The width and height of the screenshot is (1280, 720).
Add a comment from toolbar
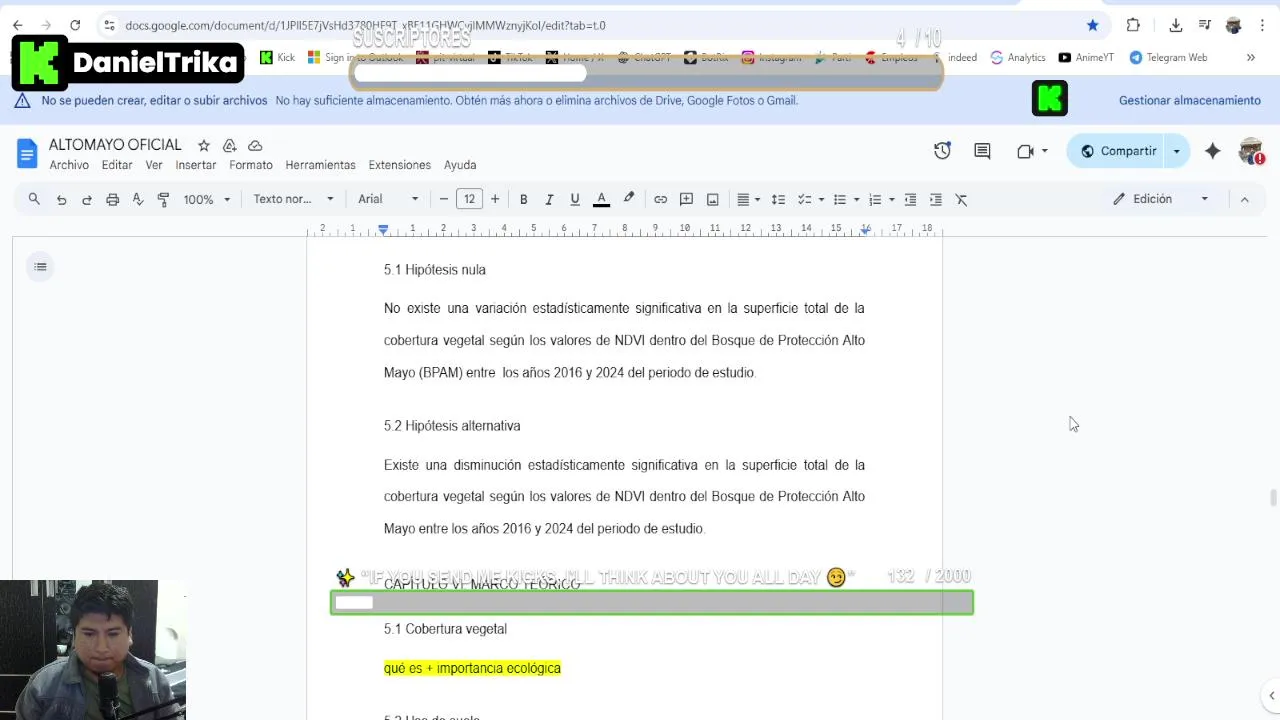[x=686, y=199]
